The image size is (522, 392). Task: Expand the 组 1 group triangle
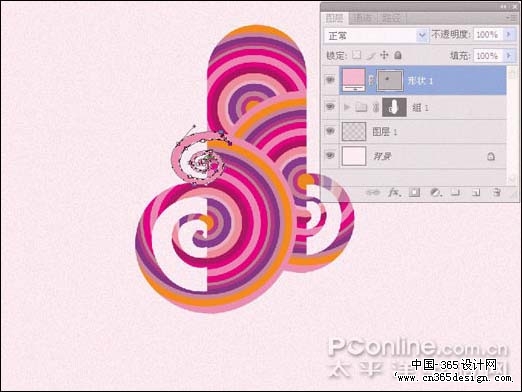[347, 107]
